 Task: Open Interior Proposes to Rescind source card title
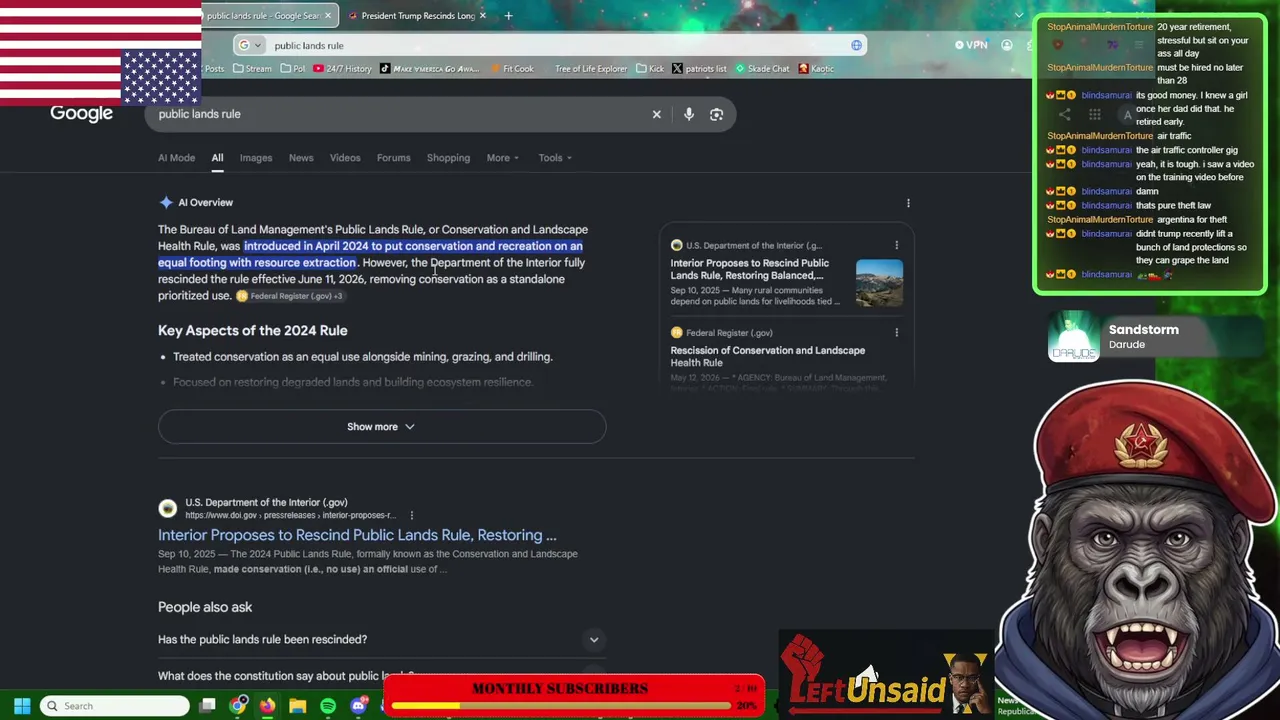coord(750,269)
